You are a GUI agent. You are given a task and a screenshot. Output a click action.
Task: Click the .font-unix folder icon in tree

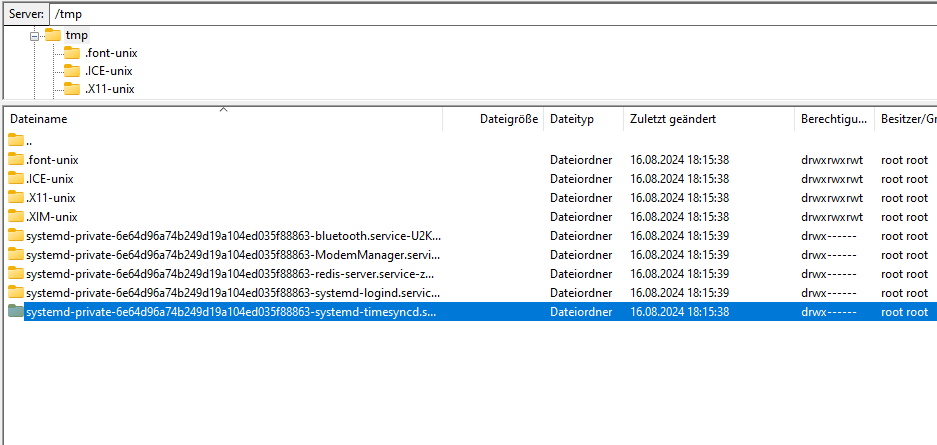coord(72,53)
